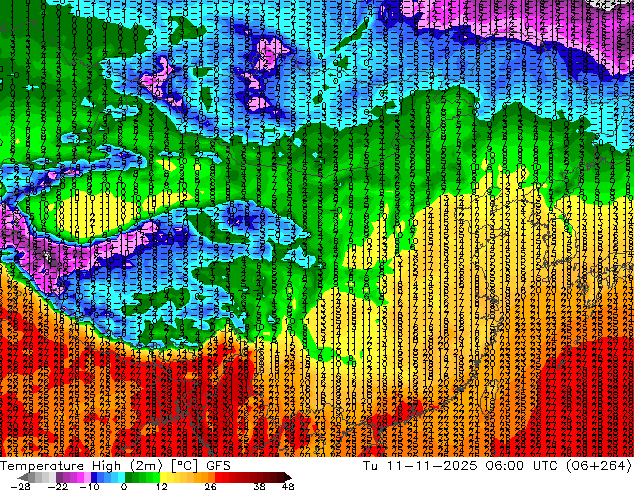The height and width of the screenshot is (490, 634).
Task: Click the gray arrow at legend's cold end
Action: pyautogui.click(x=22, y=477)
